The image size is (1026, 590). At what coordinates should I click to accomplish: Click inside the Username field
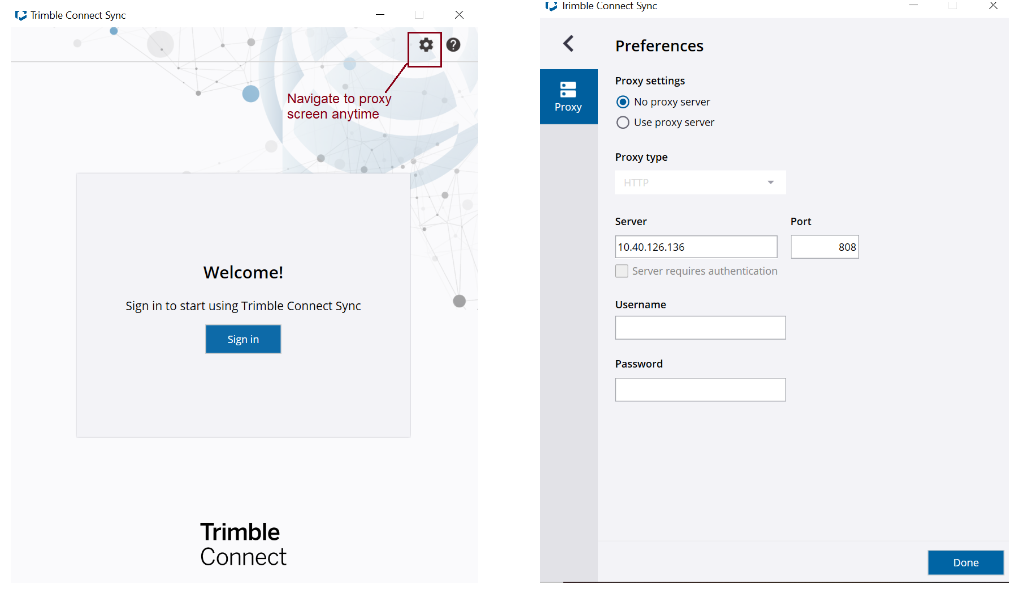tap(700, 327)
